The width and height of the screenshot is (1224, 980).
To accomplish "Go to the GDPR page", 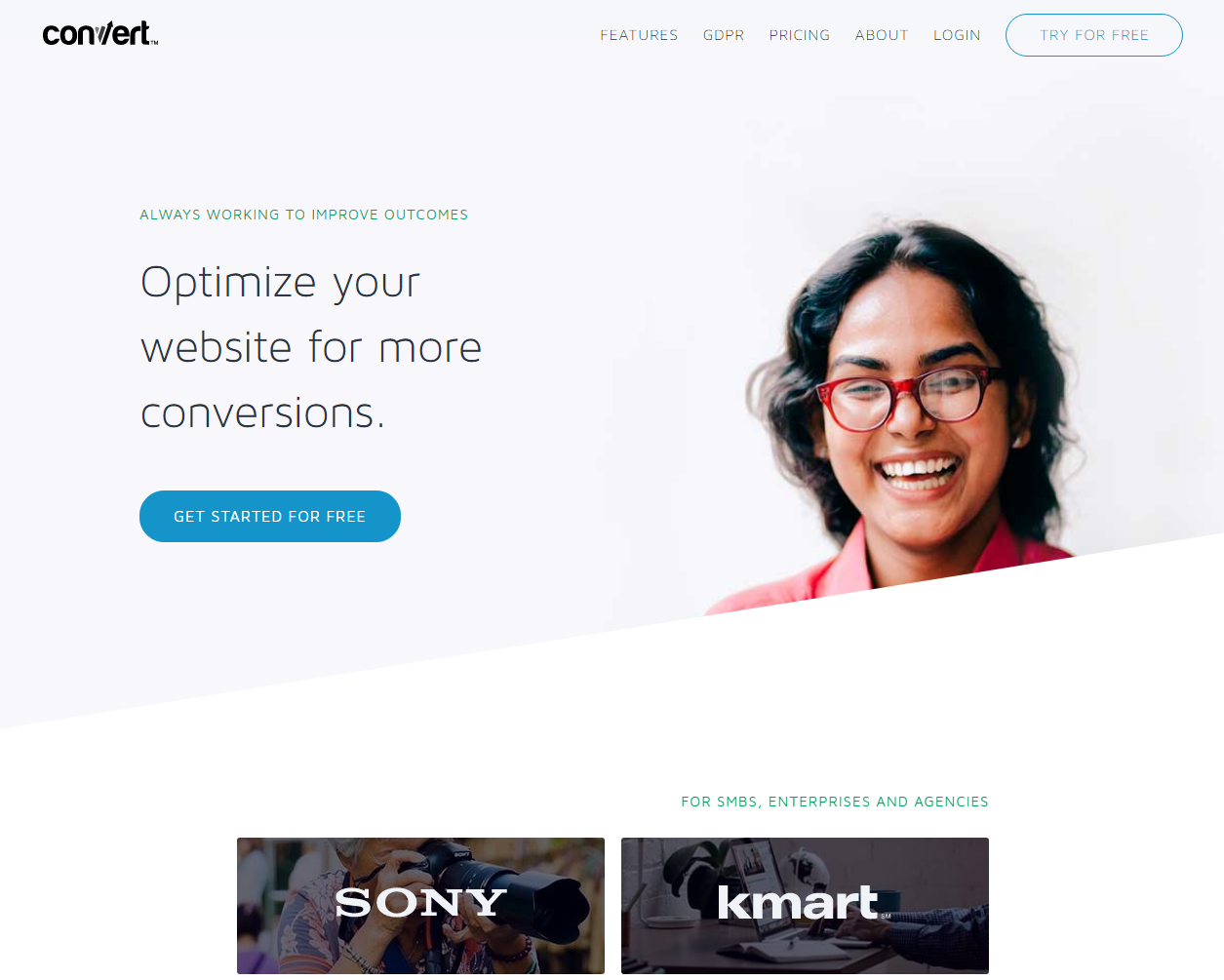I will (x=724, y=35).
